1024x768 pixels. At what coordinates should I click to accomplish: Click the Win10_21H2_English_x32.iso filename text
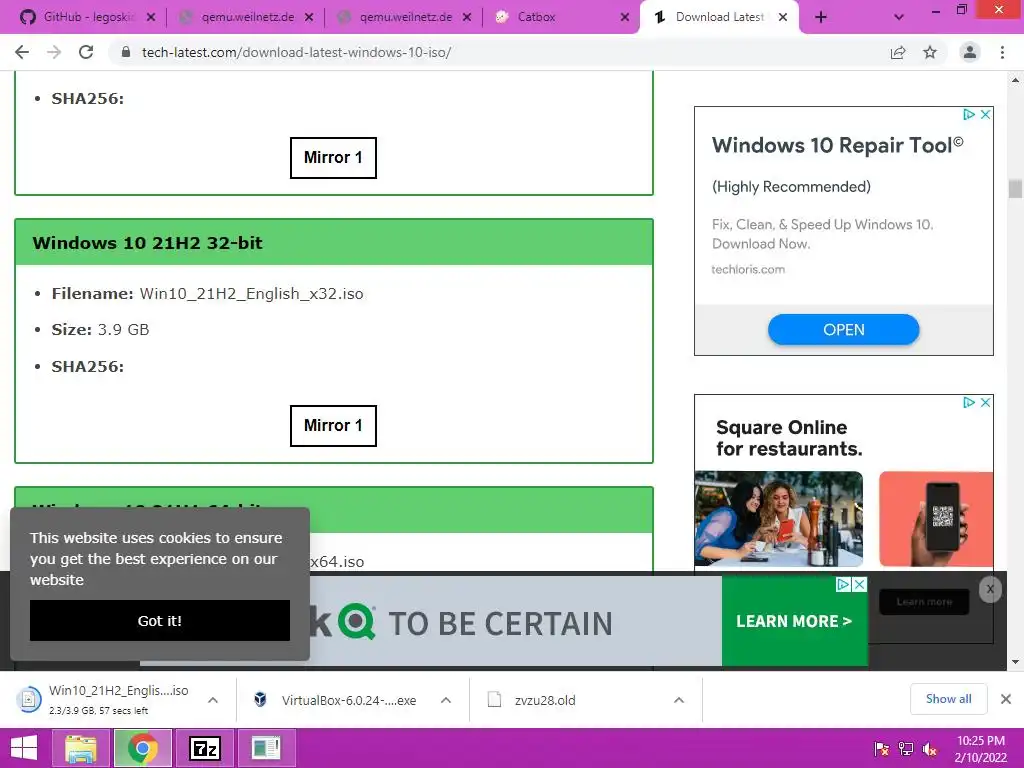point(251,294)
